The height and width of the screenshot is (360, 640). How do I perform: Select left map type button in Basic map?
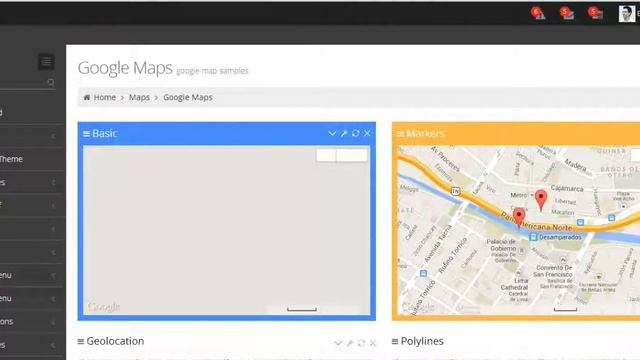click(x=326, y=155)
